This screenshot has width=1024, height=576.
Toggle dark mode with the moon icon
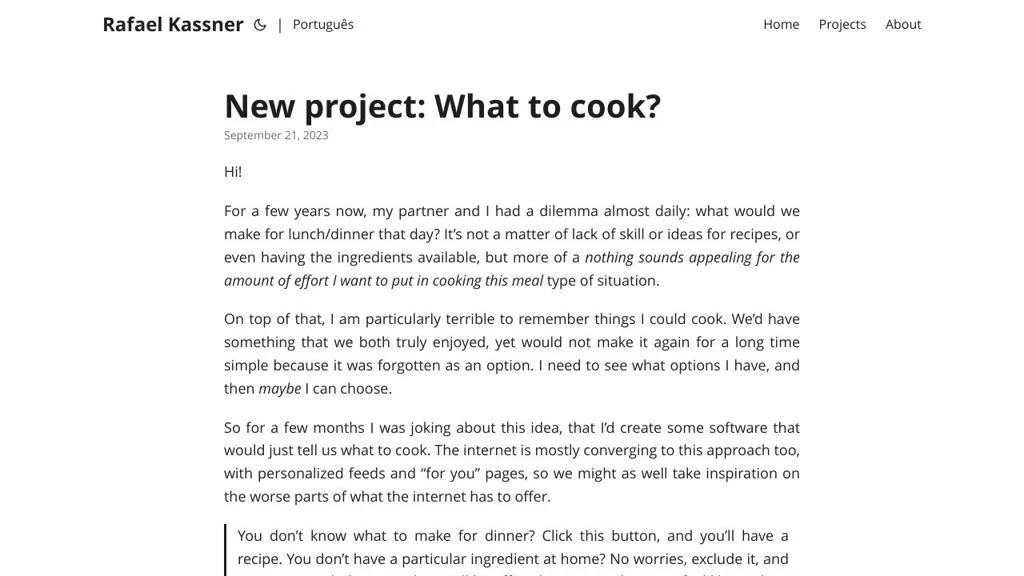point(260,25)
